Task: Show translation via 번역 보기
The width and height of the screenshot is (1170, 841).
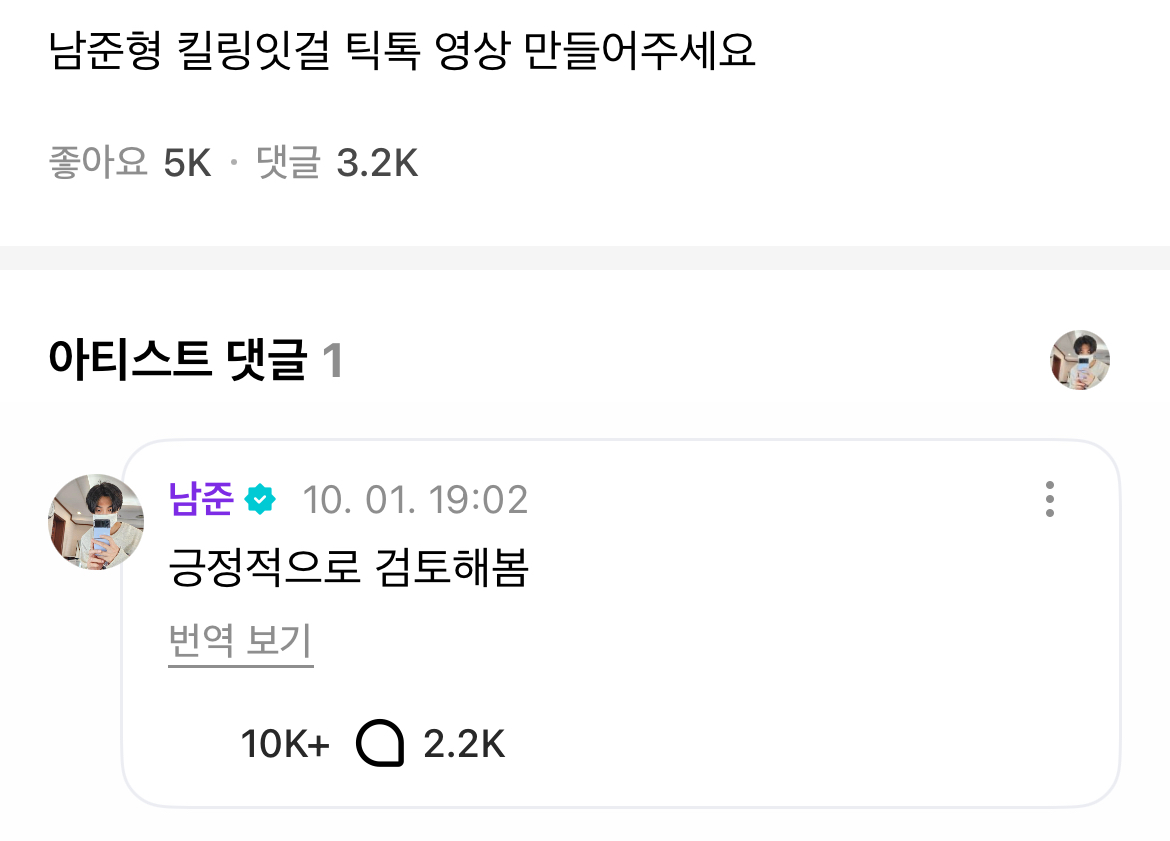Action: (x=240, y=641)
